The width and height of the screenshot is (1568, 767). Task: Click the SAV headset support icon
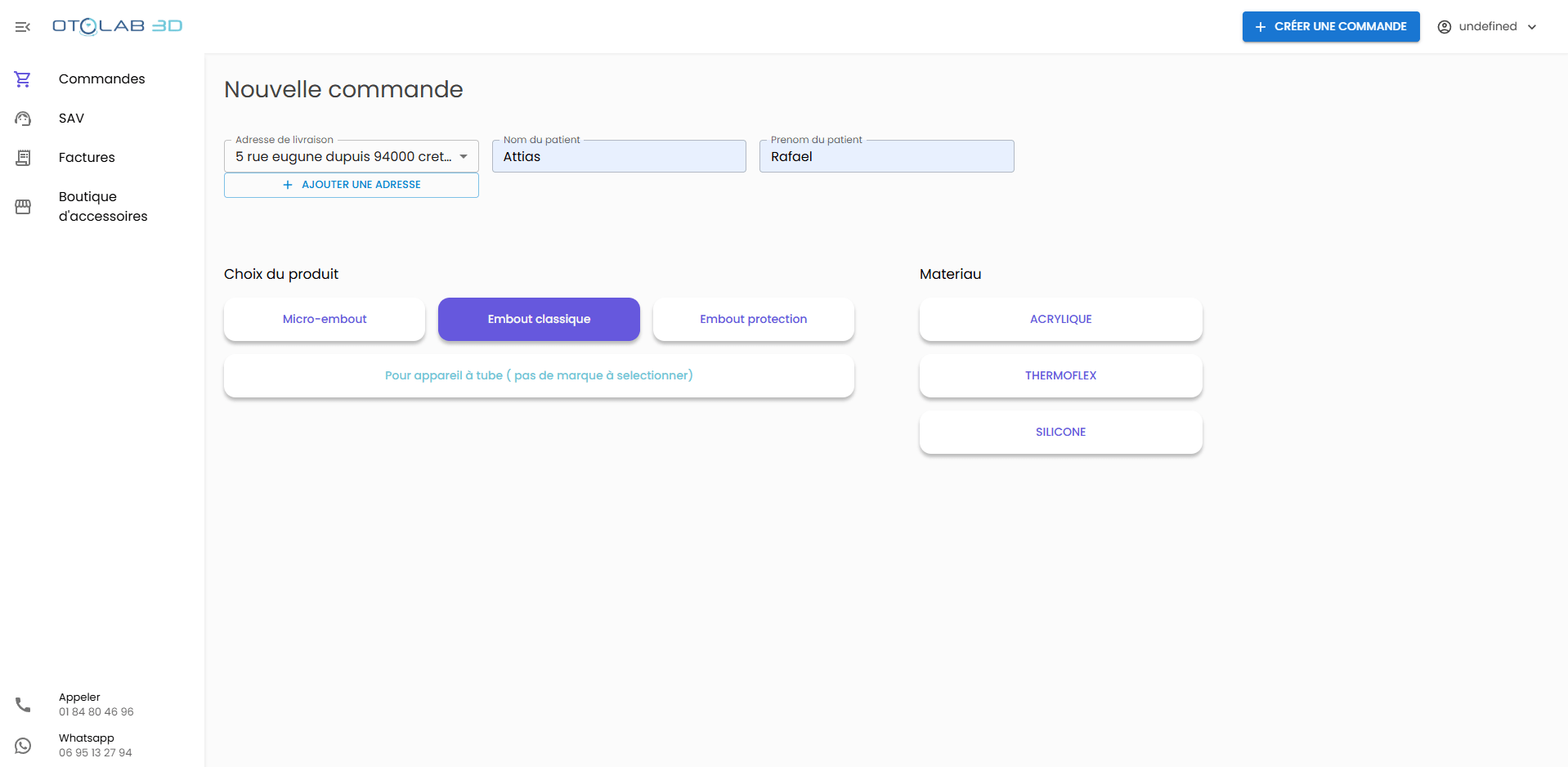[23, 119]
